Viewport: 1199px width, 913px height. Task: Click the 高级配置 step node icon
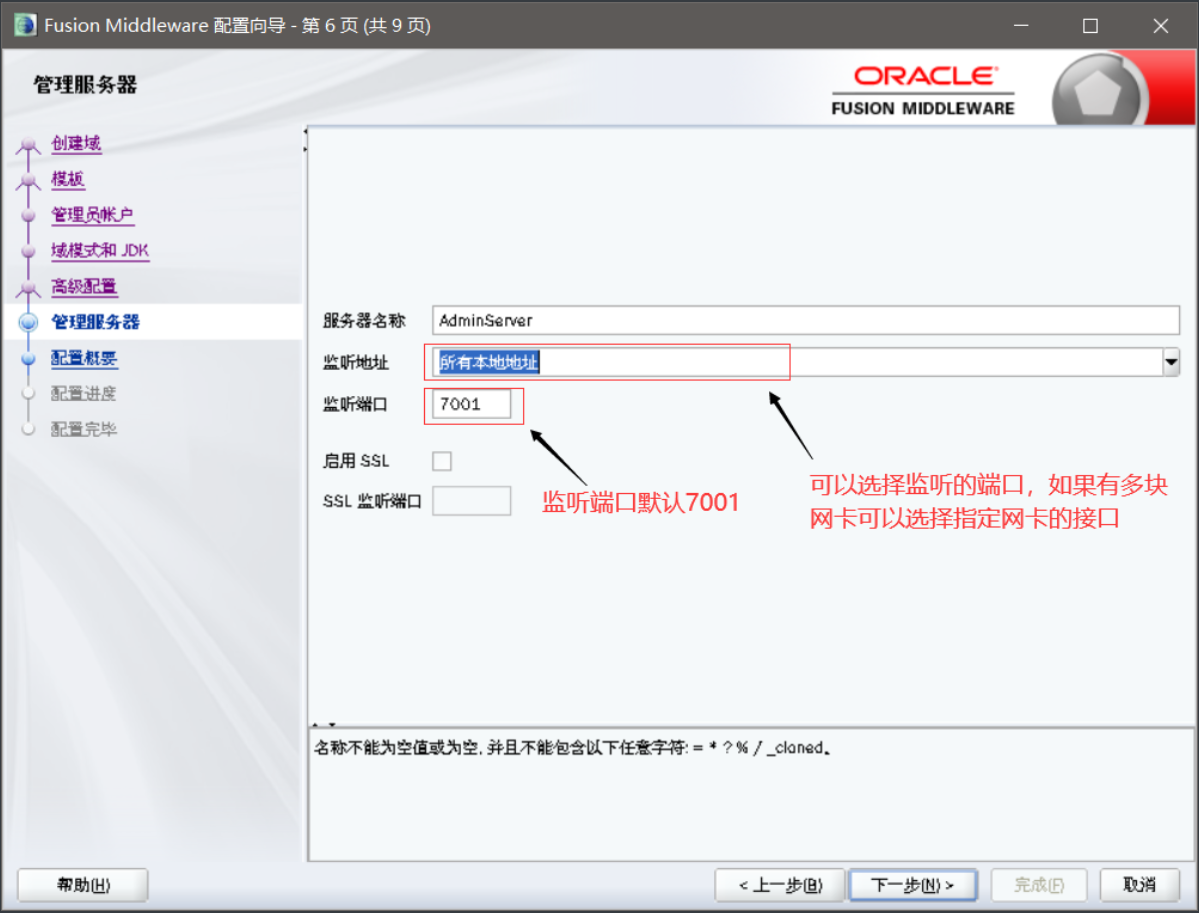(30, 286)
